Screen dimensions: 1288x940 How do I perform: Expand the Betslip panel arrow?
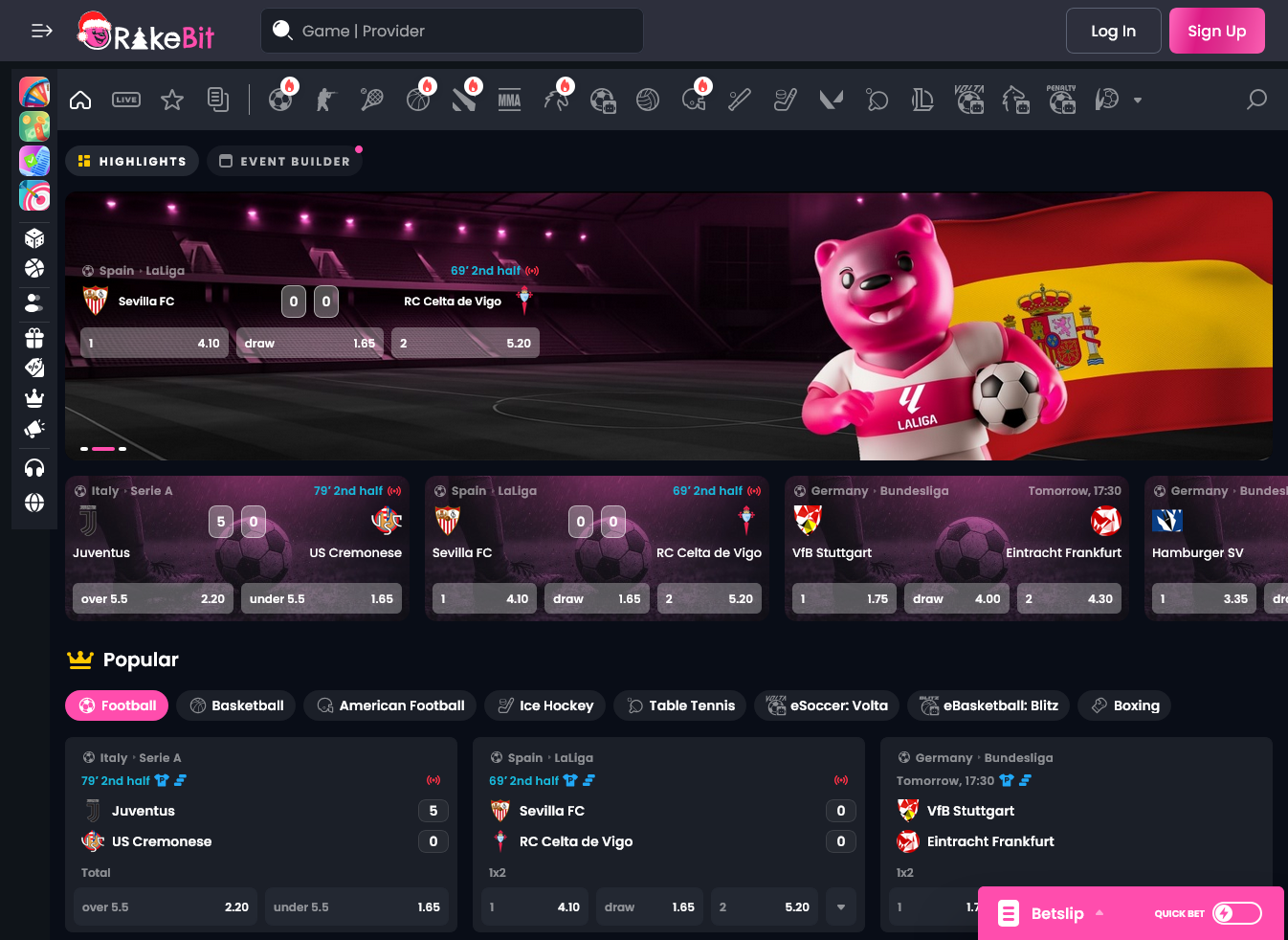click(1099, 913)
